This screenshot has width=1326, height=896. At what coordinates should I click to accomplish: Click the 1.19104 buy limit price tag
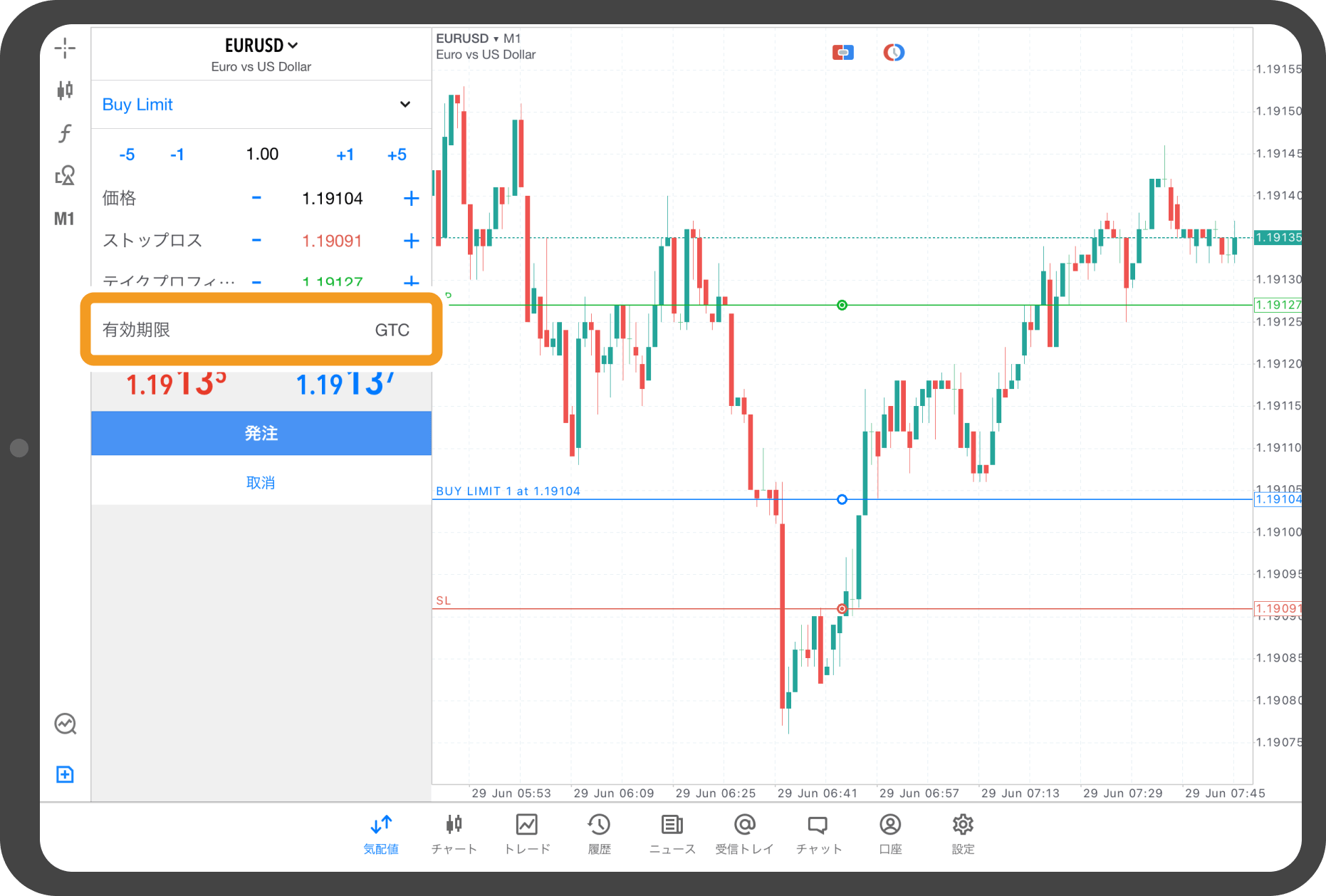tap(1278, 499)
